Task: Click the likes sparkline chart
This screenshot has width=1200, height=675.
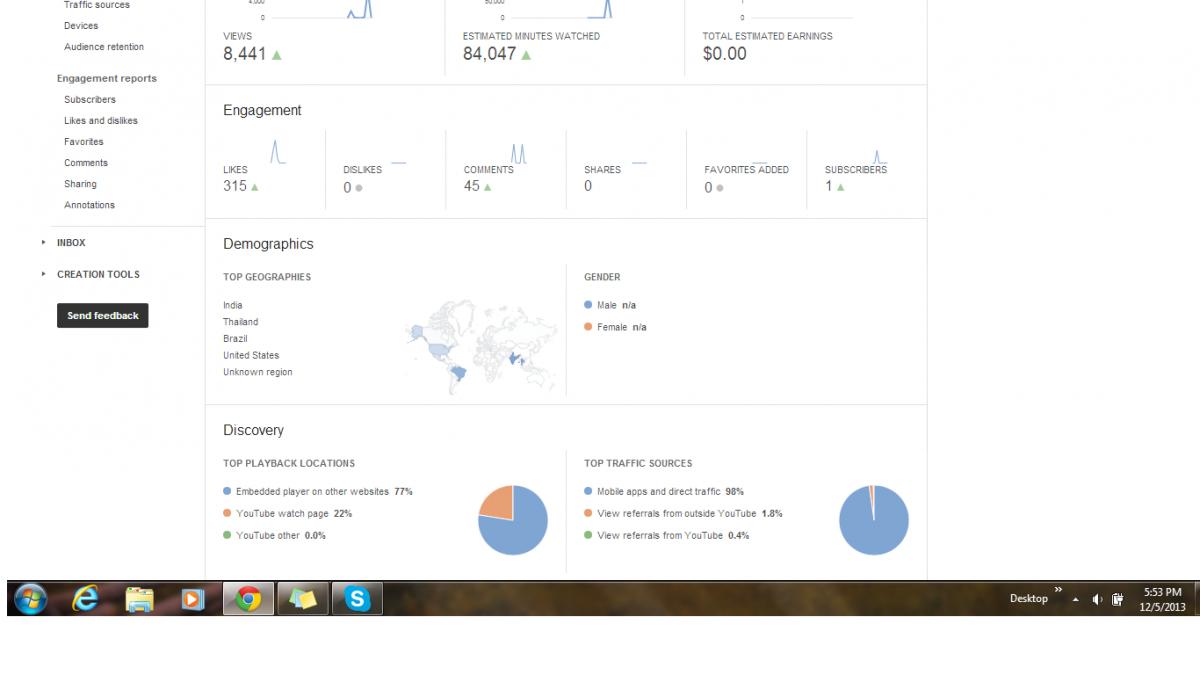Action: (277, 152)
